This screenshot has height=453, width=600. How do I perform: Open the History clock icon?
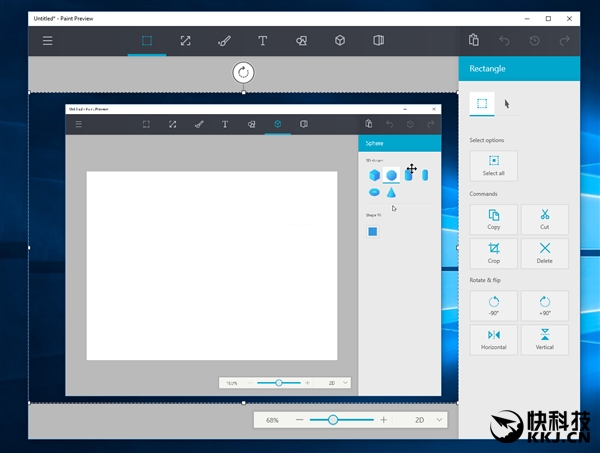tap(535, 41)
